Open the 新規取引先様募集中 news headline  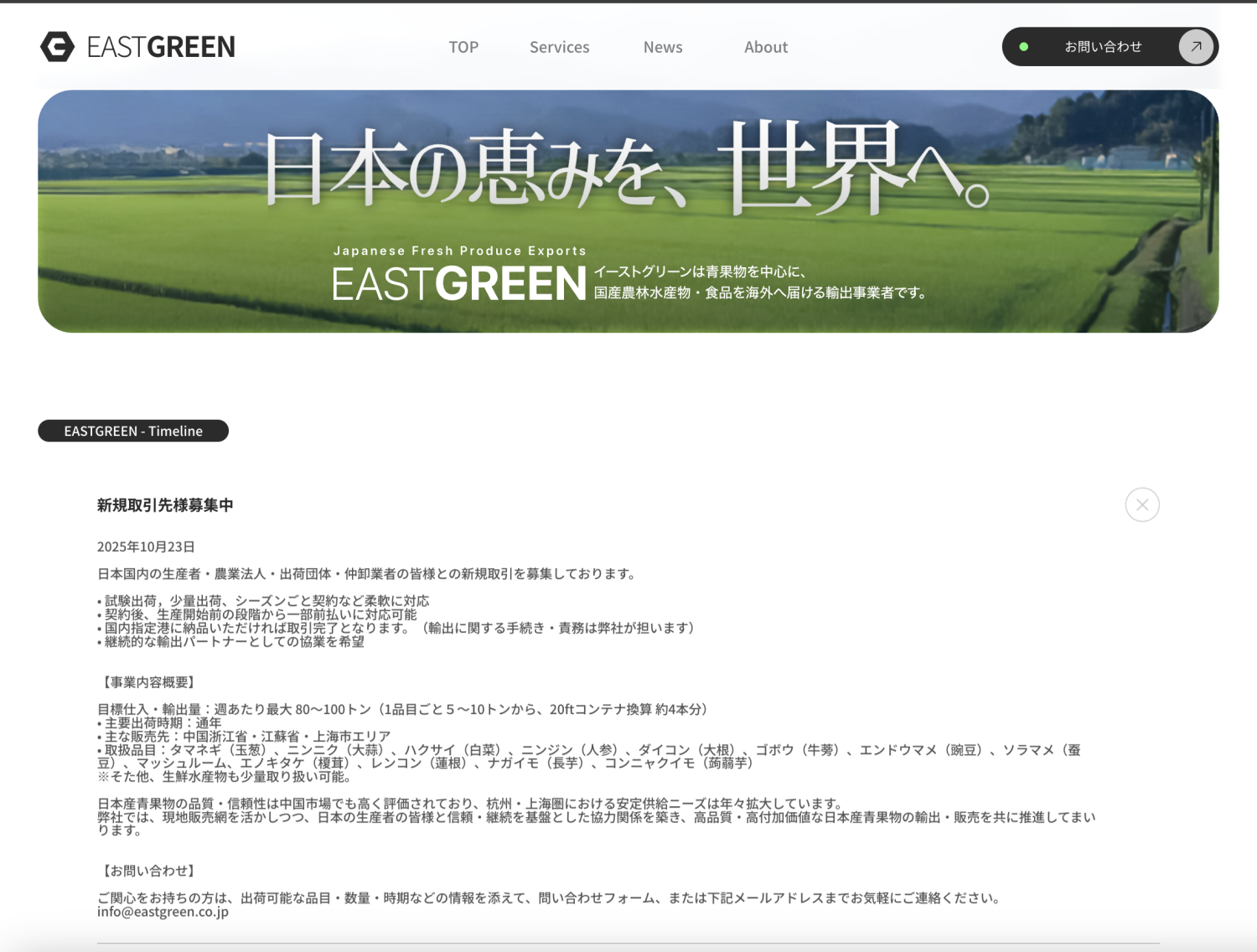tap(164, 505)
